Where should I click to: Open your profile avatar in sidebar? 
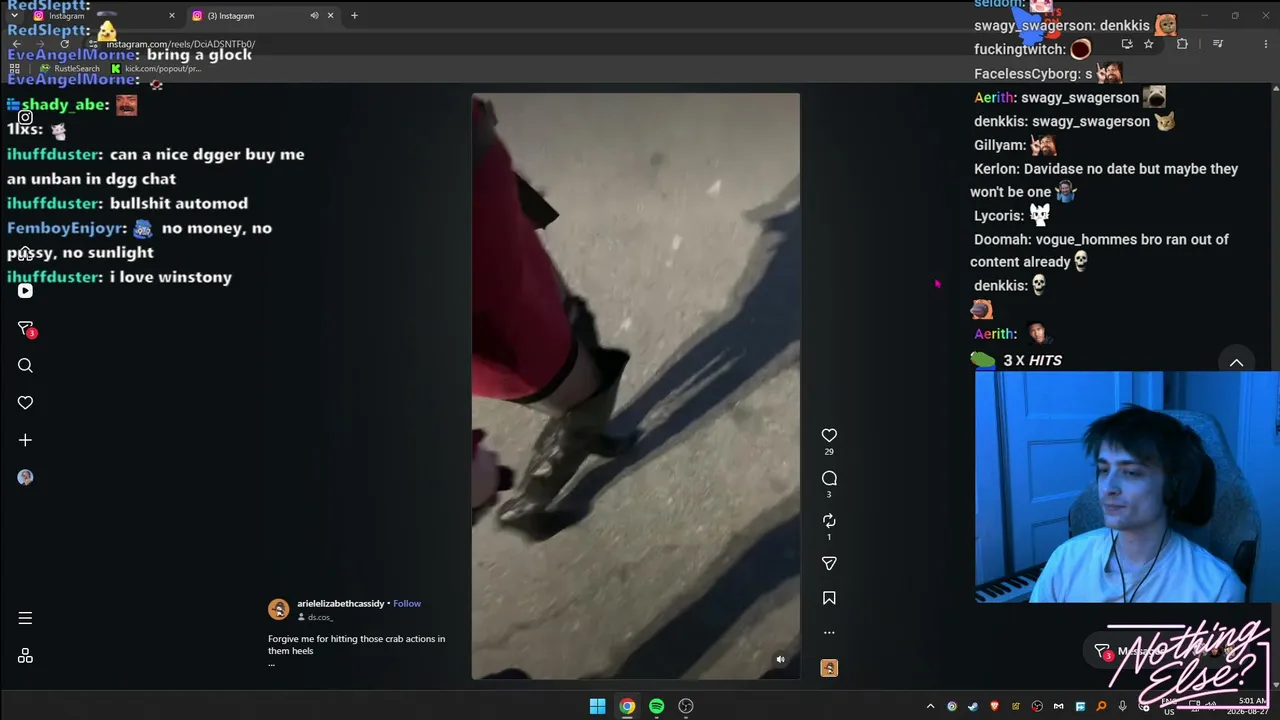pos(25,477)
